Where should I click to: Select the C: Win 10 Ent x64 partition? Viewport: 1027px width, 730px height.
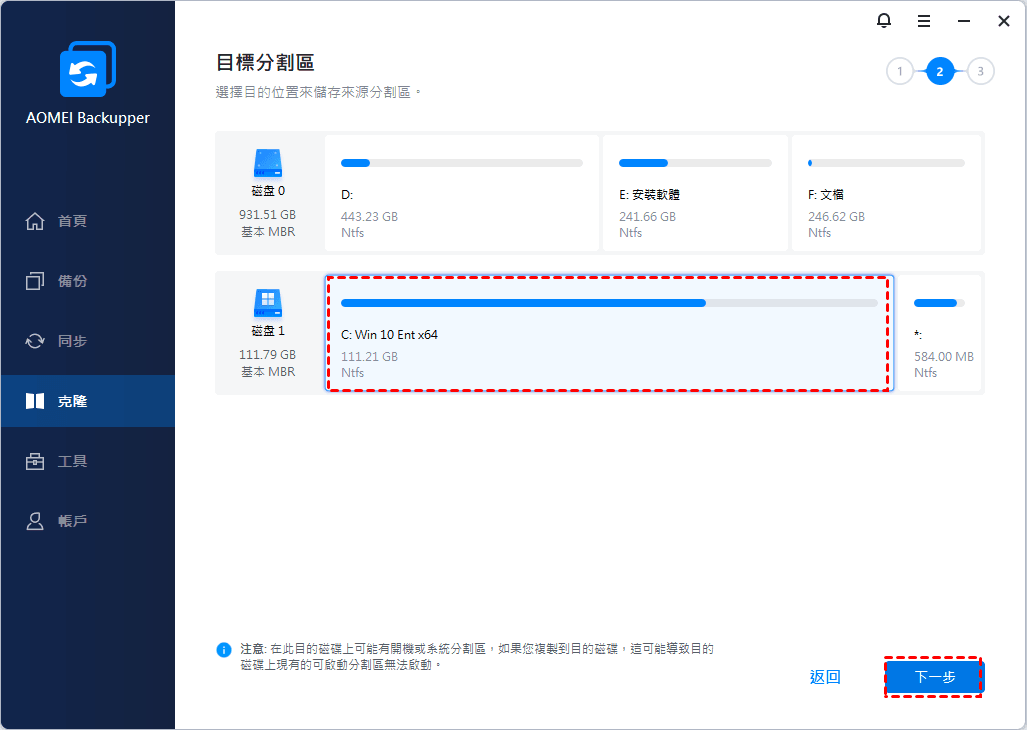tap(609, 333)
